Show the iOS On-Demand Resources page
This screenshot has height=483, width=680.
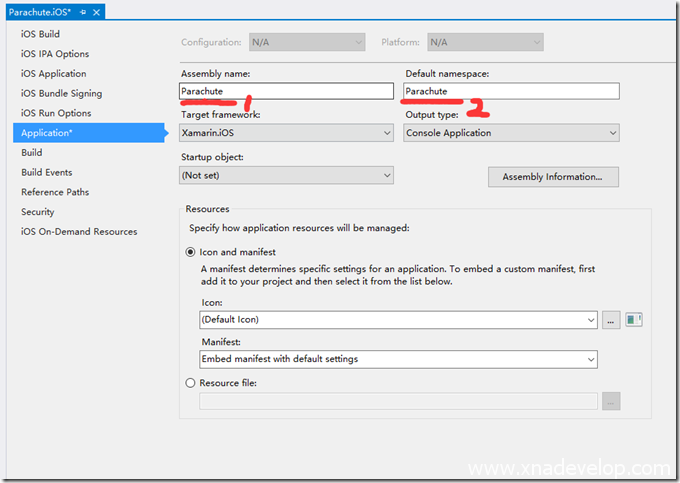[79, 231]
